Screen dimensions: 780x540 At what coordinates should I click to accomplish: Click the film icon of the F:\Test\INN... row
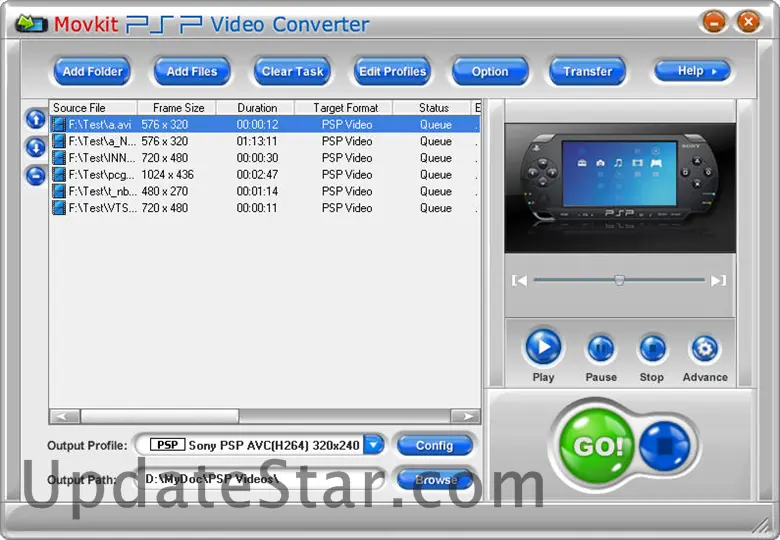point(59,158)
